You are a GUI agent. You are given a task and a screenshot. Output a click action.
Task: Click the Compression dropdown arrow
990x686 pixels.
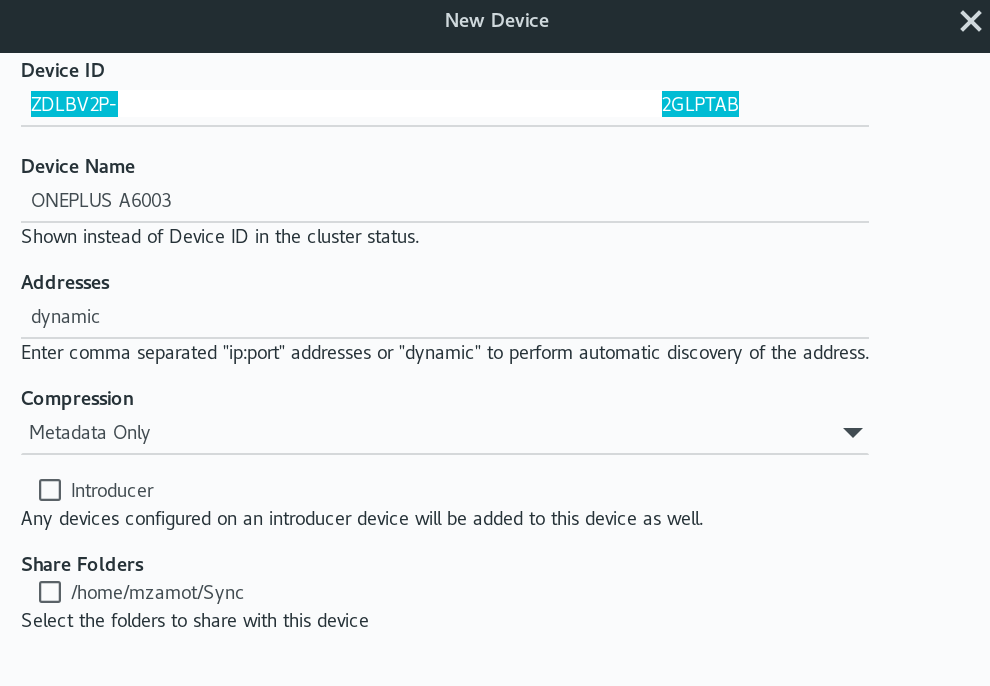click(851, 432)
